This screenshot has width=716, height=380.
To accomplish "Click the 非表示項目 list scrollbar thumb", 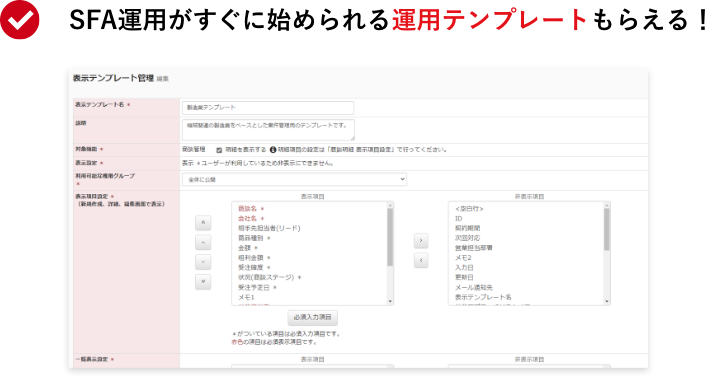I will click(606, 229).
